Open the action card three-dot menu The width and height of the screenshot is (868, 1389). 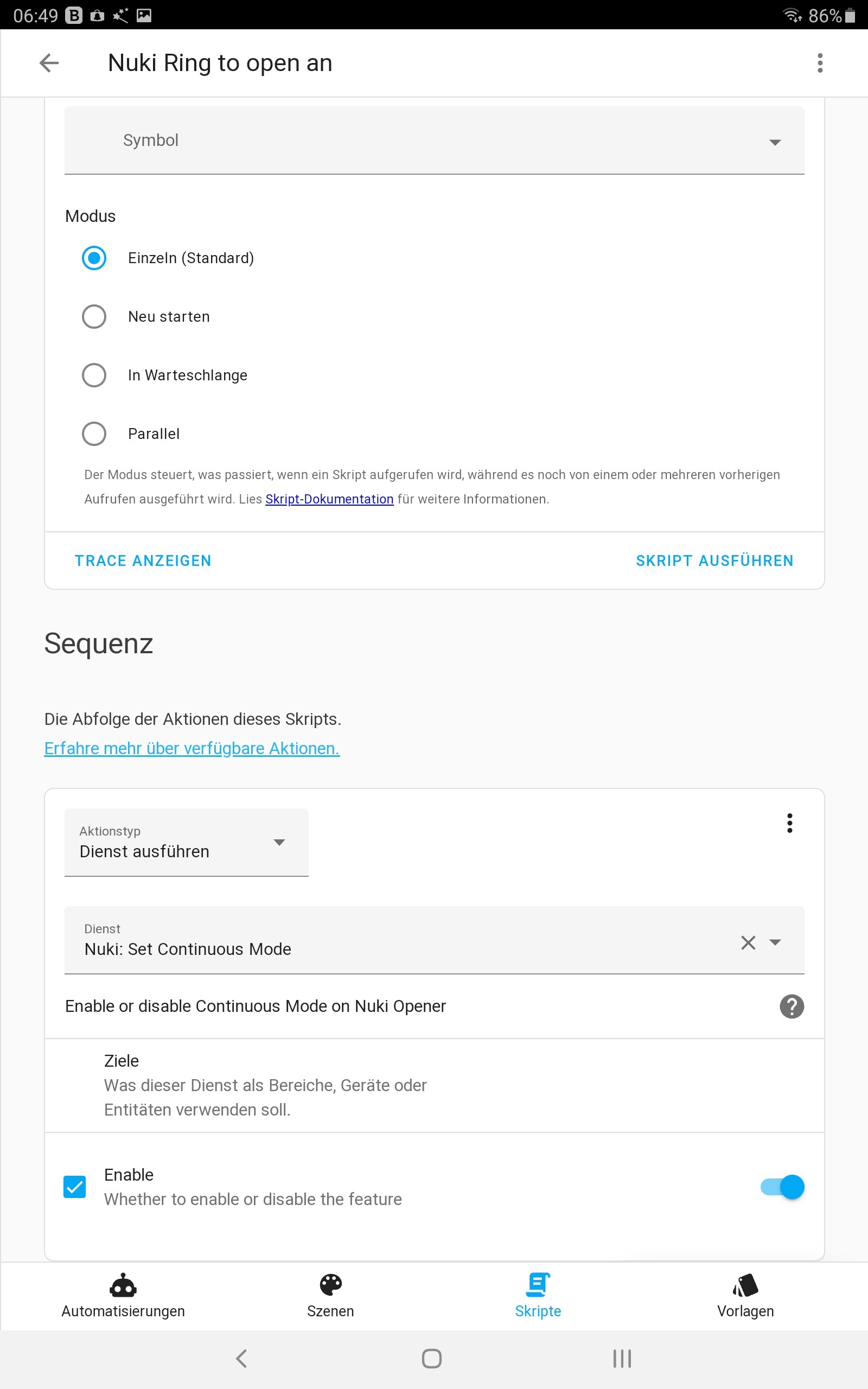(x=789, y=823)
